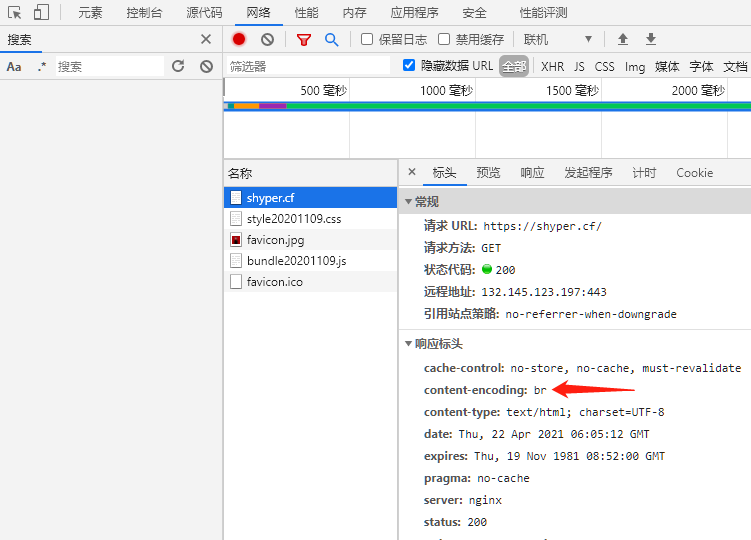Clear search results with circle-slash icon
The width and height of the screenshot is (751, 540).
point(206,66)
